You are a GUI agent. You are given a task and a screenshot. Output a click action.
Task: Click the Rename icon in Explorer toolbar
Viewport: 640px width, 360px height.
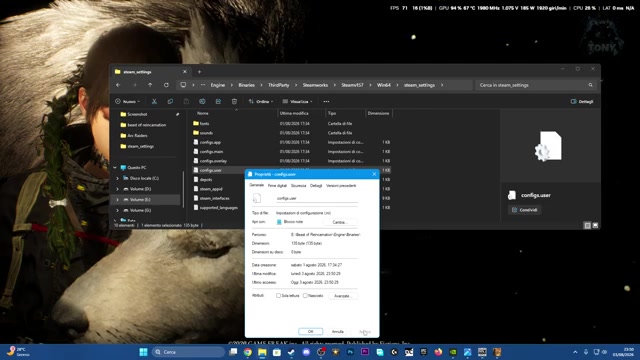pos(202,101)
